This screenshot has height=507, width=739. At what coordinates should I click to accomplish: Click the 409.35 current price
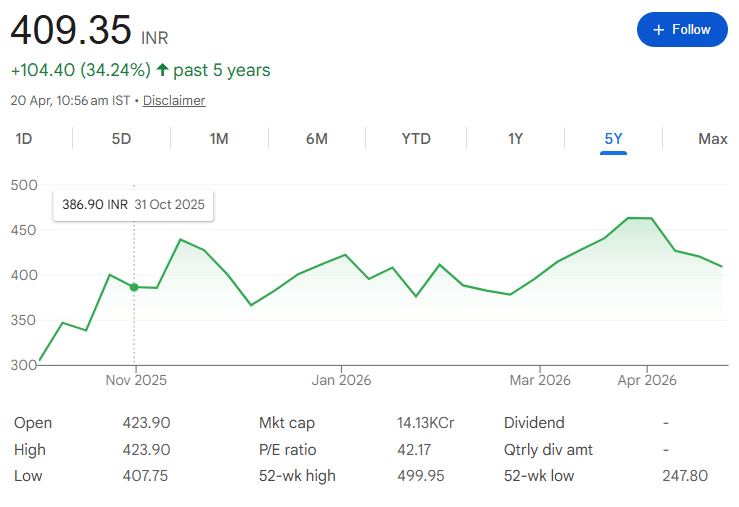[x=71, y=31]
